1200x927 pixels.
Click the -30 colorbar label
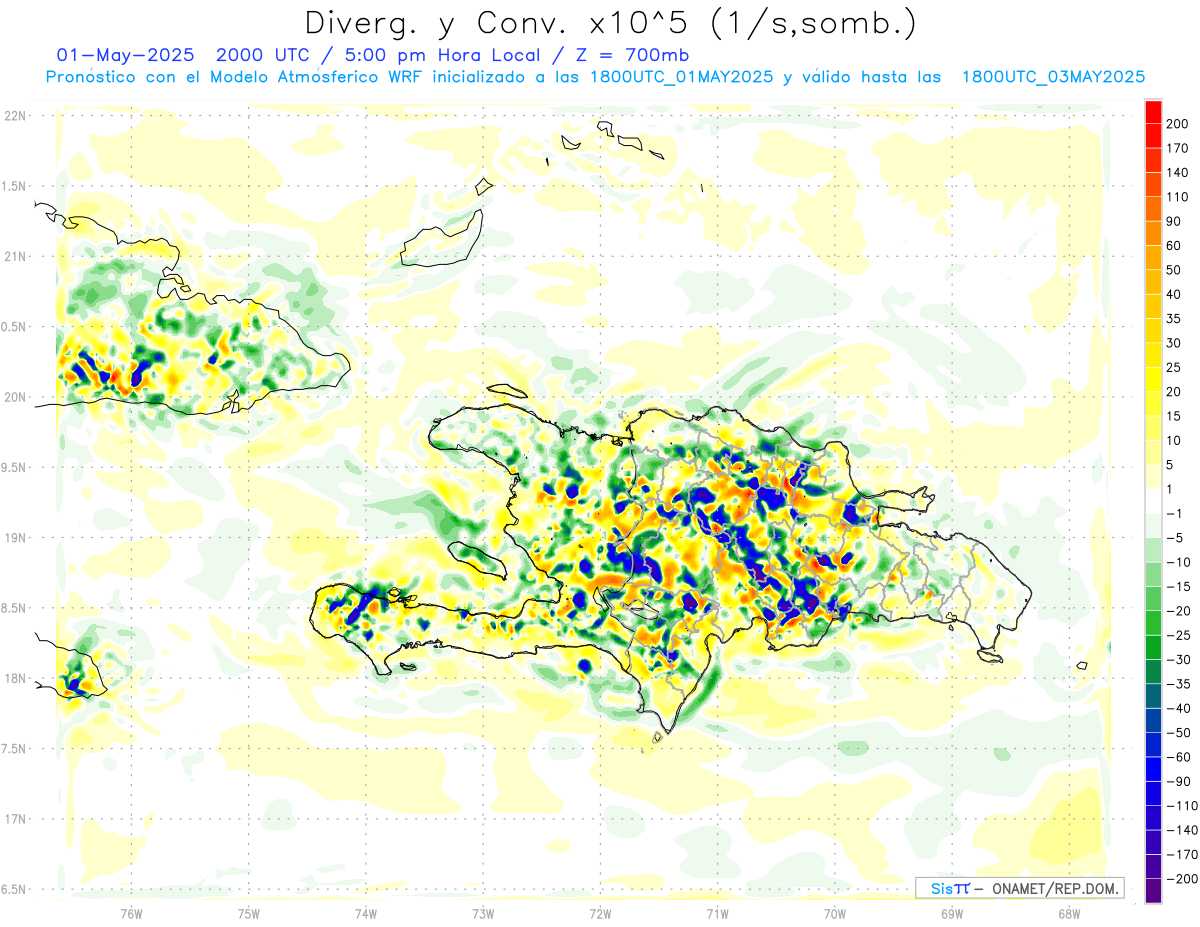click(x=1181, y=660)
